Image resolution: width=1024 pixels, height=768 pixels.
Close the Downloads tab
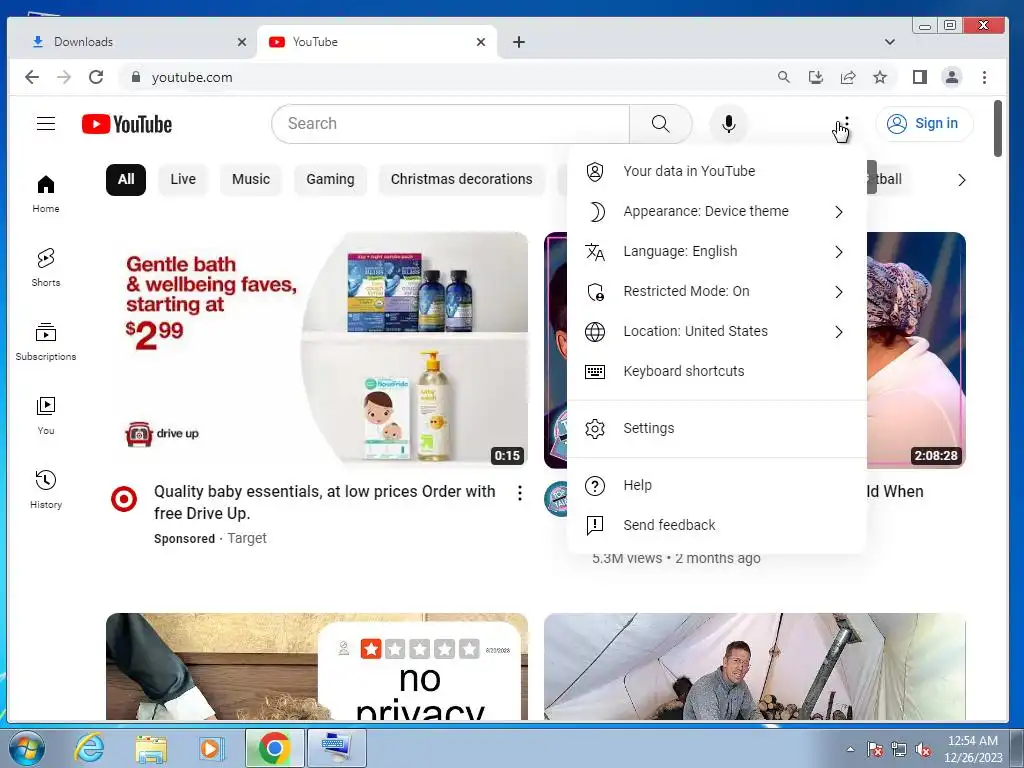coord(242,42)
